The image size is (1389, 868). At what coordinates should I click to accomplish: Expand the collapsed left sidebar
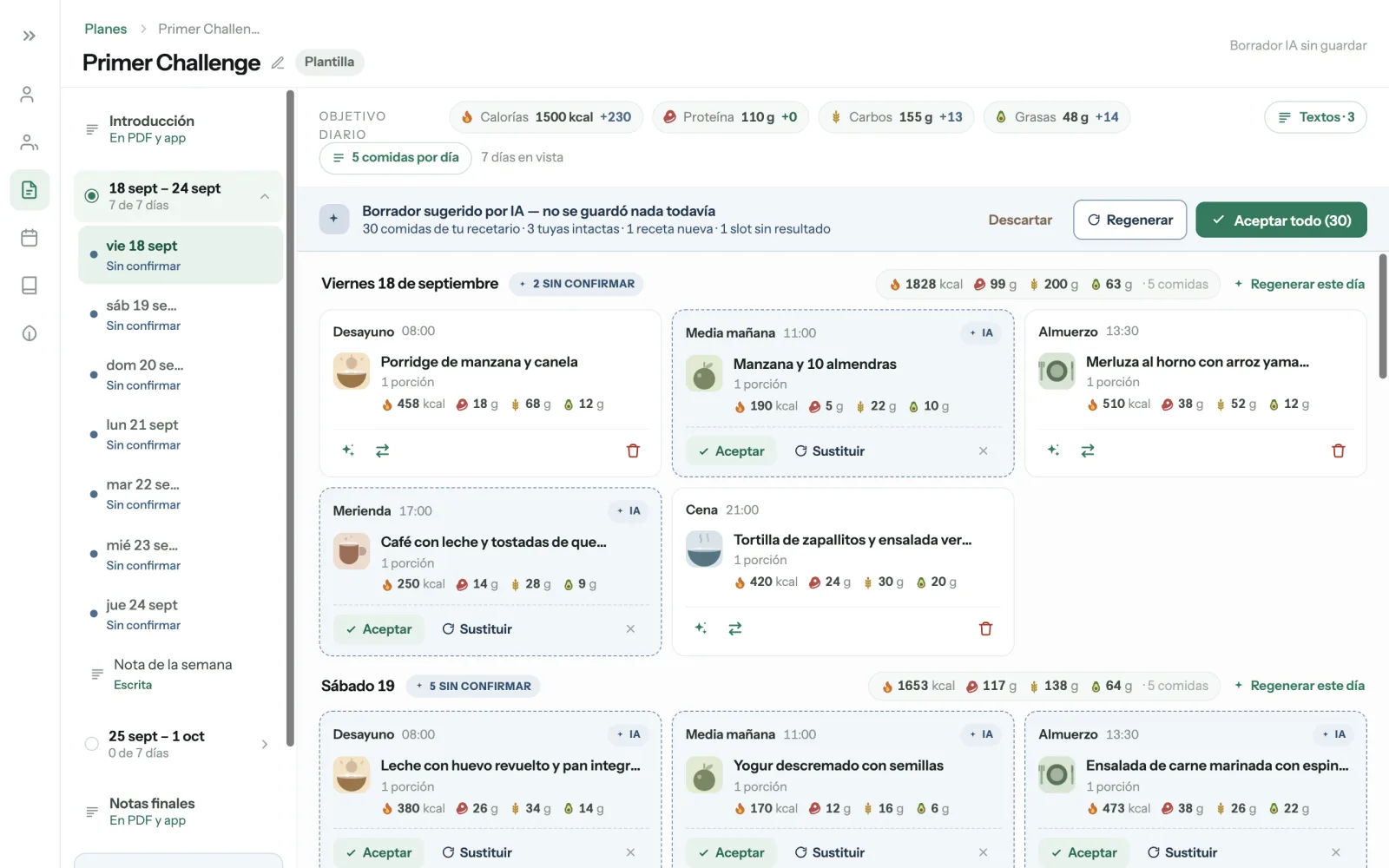pyautogui.click(x=30, y=36)
